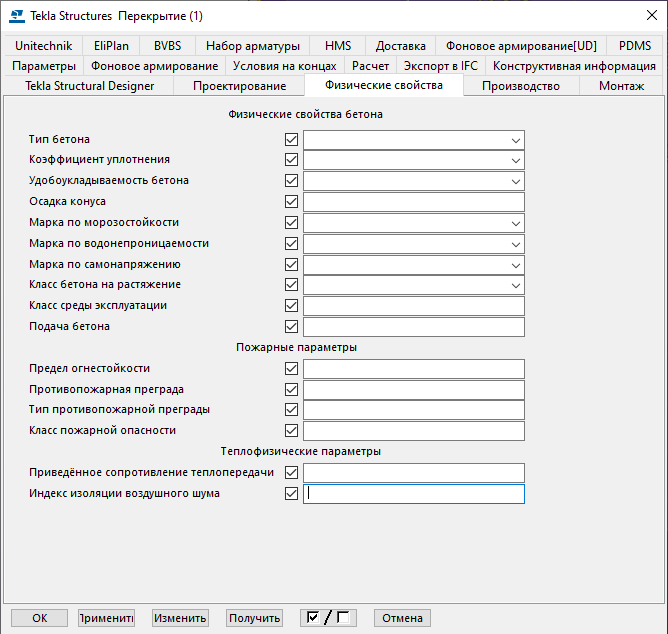Click the toggle-all checkboxes button at bottom
This screenshot has width=668, height=634.
tap(328, 618)
